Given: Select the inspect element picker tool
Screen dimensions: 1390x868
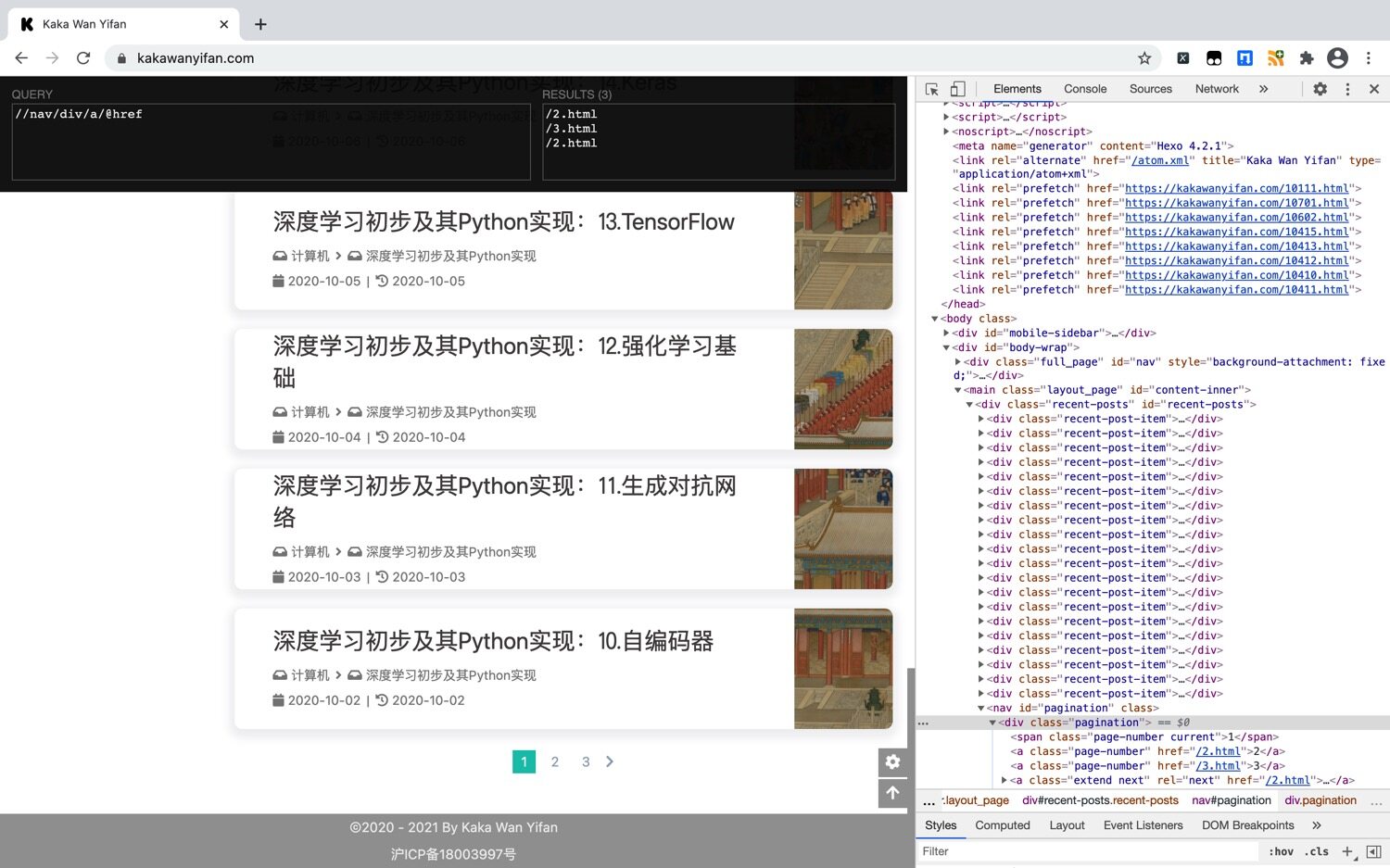Looking at the screenshot, I should (929, 88).
